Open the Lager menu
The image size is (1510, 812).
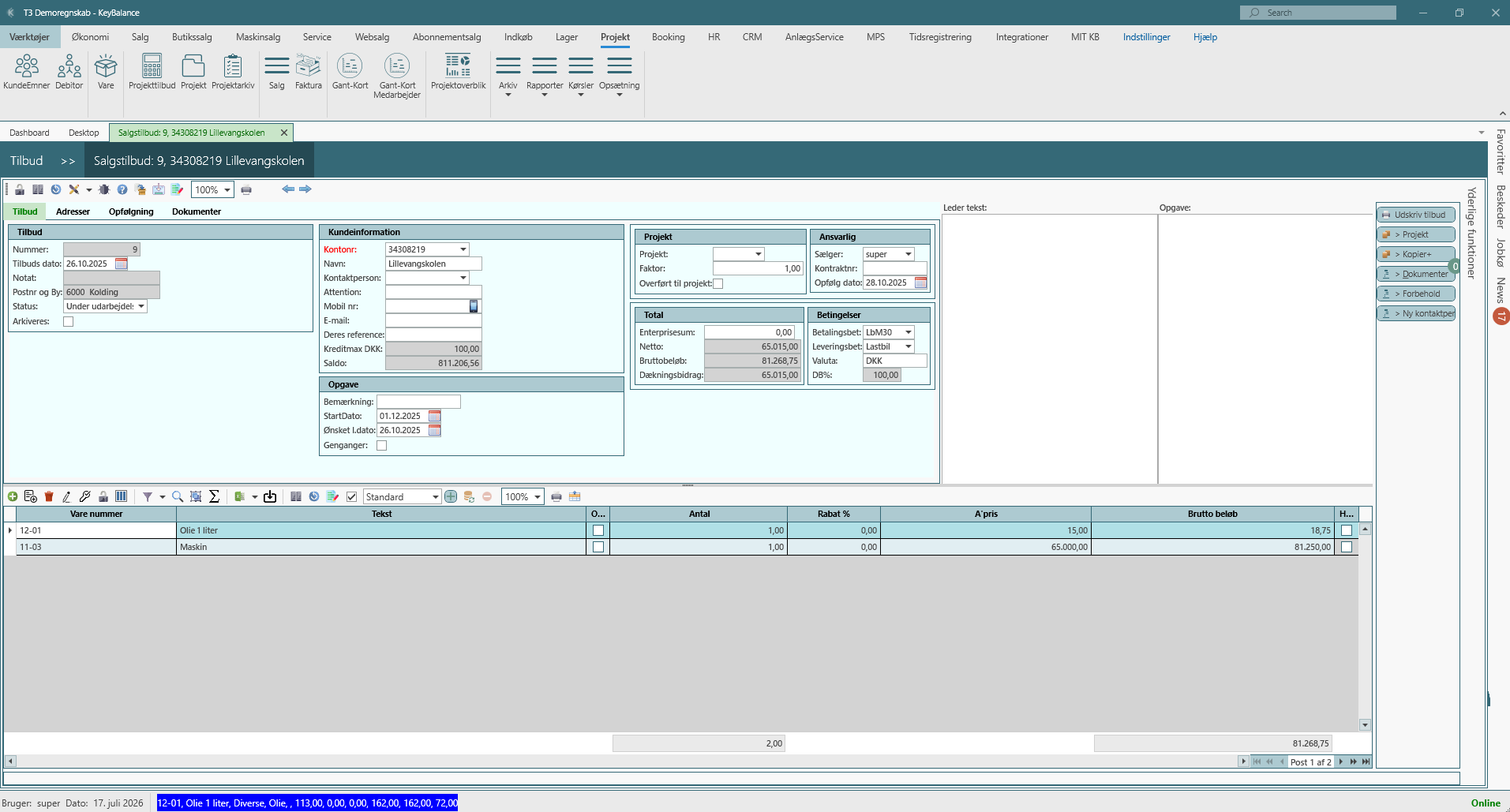567,37
